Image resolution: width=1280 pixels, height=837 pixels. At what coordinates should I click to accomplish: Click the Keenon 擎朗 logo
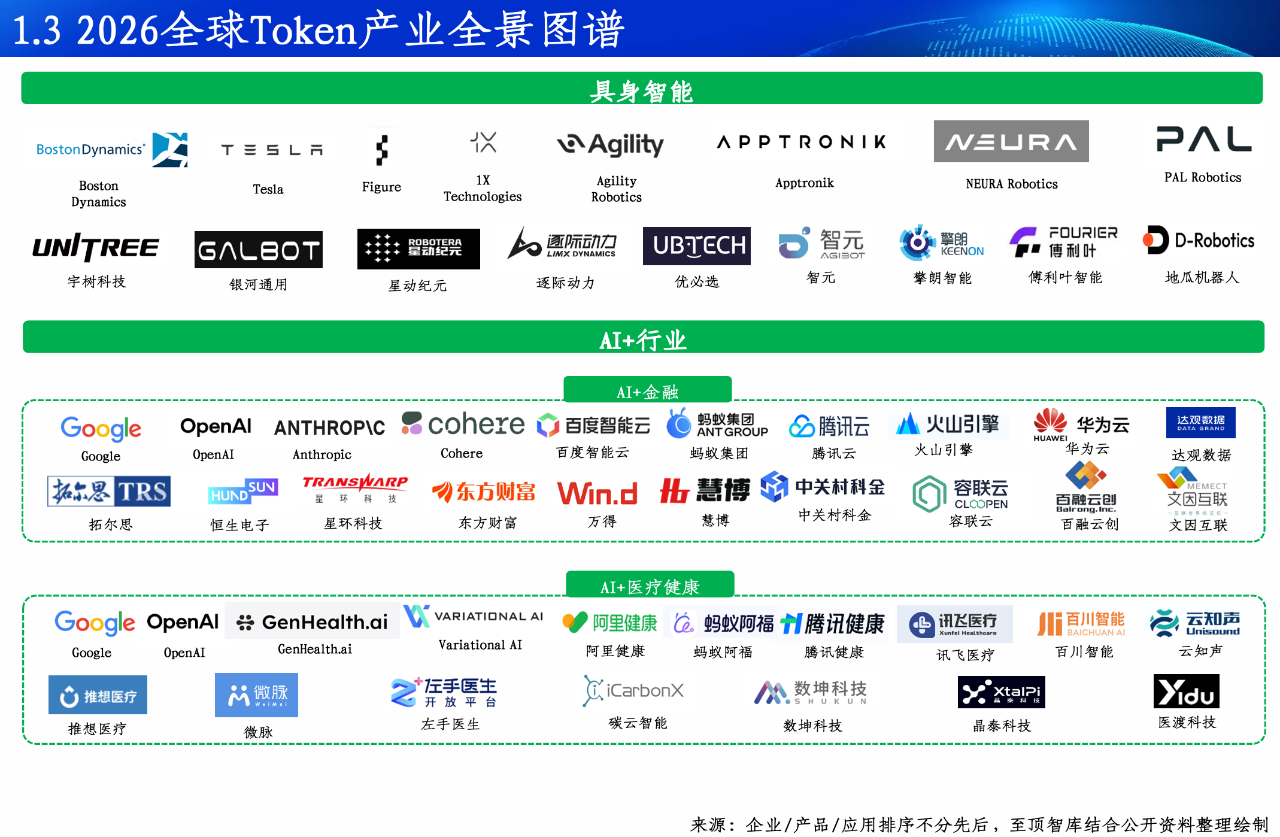[x=941, y=243]
